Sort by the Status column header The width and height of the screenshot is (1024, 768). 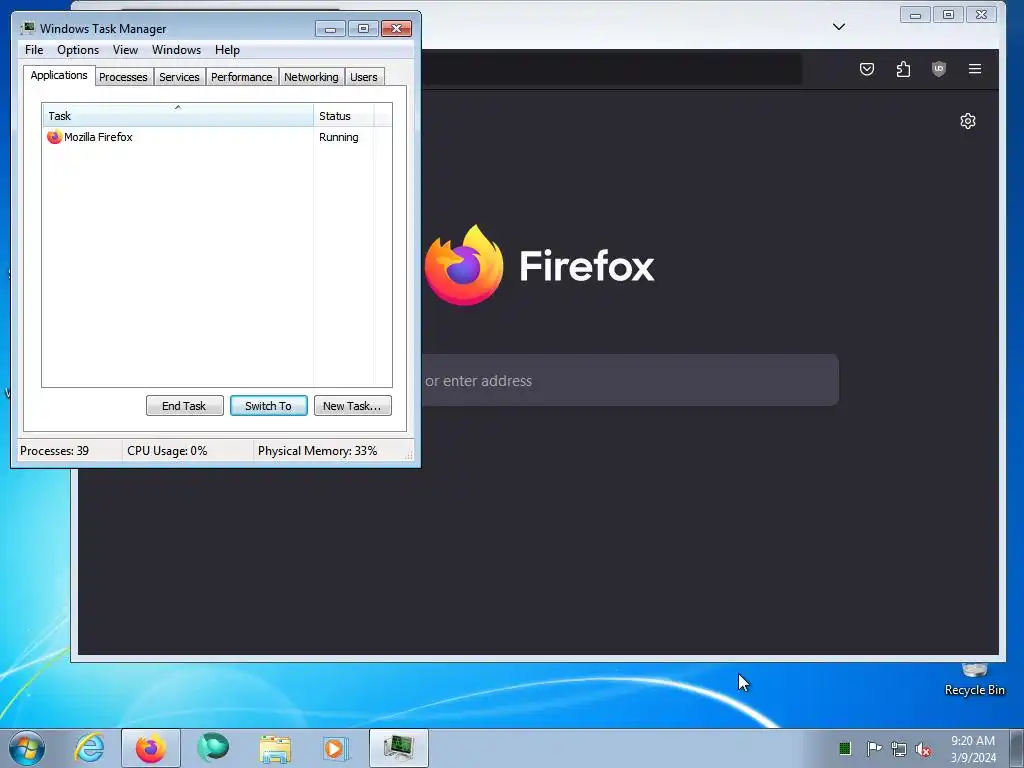coord(344,116)
